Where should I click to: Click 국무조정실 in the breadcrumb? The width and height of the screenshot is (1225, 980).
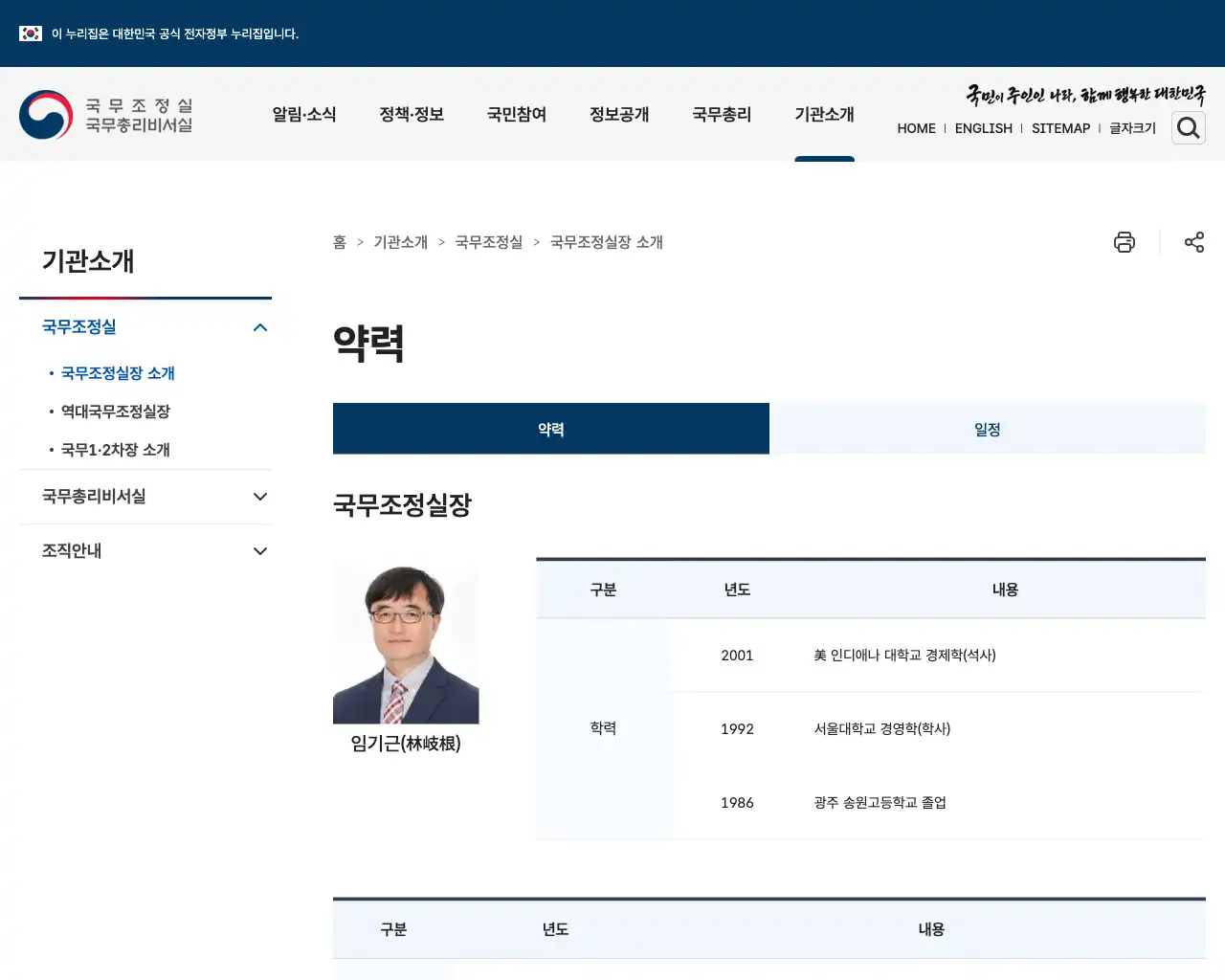point(489,242)
